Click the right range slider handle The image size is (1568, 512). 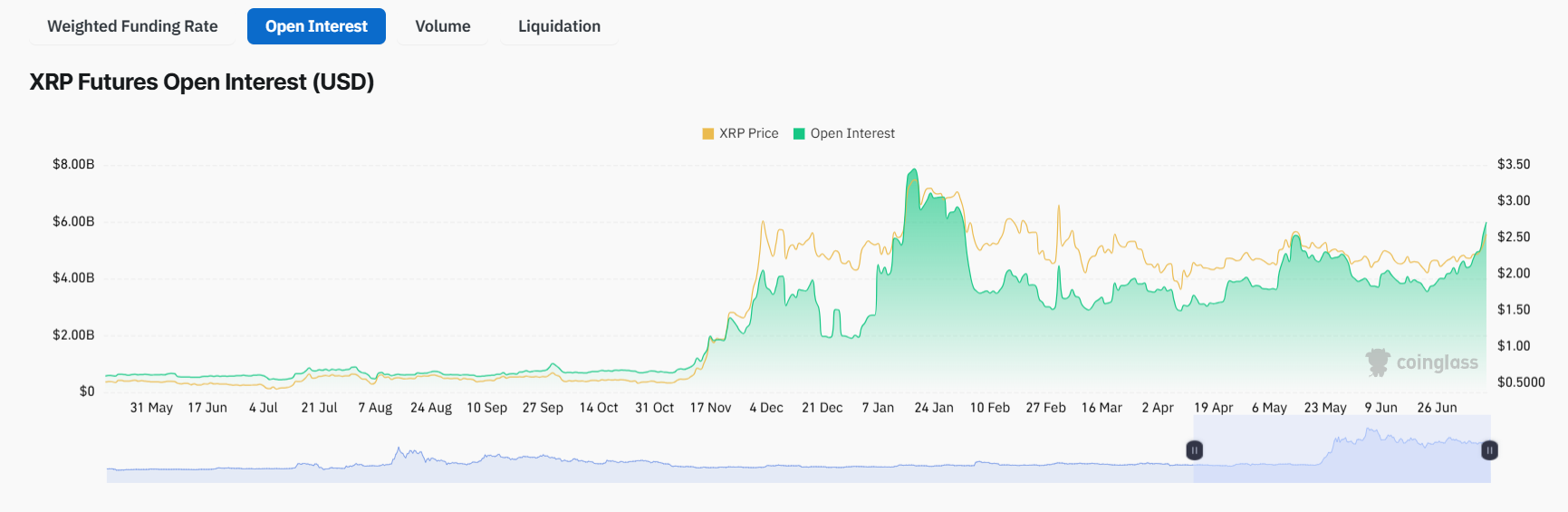click(1488, 450)
